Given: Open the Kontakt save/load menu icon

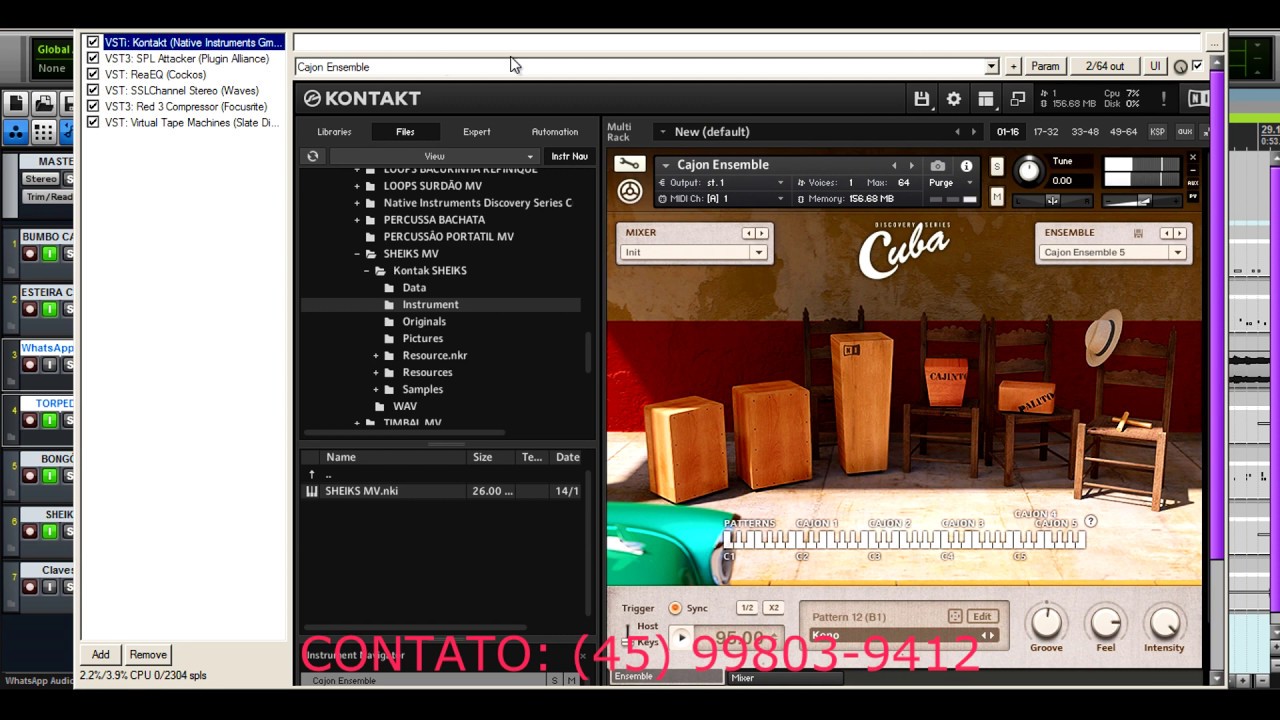Looking at the screenshot, I should [x=921, y=98].
